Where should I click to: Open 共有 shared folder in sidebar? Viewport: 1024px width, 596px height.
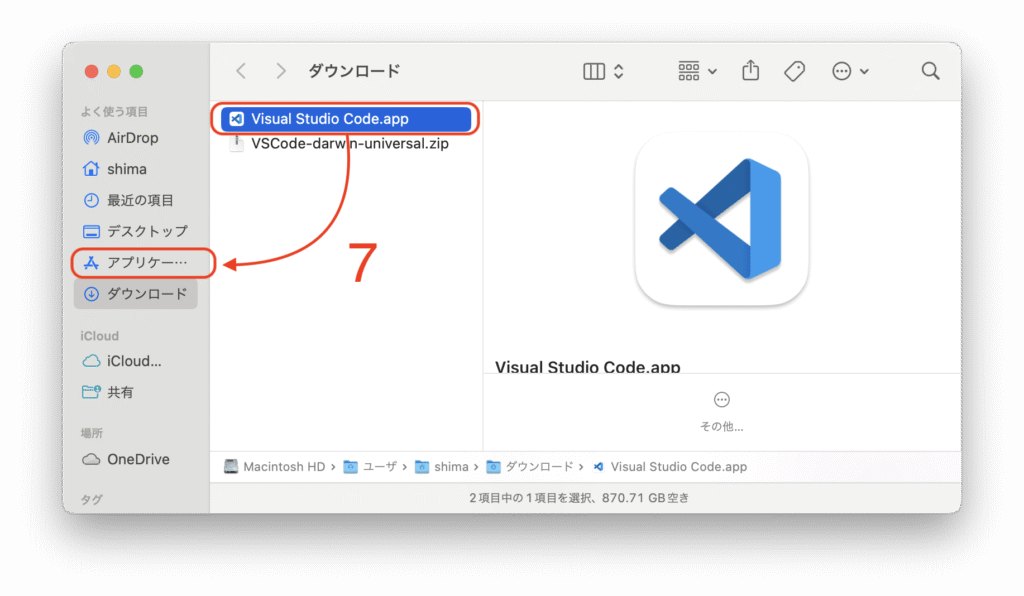tap(136, 392)
